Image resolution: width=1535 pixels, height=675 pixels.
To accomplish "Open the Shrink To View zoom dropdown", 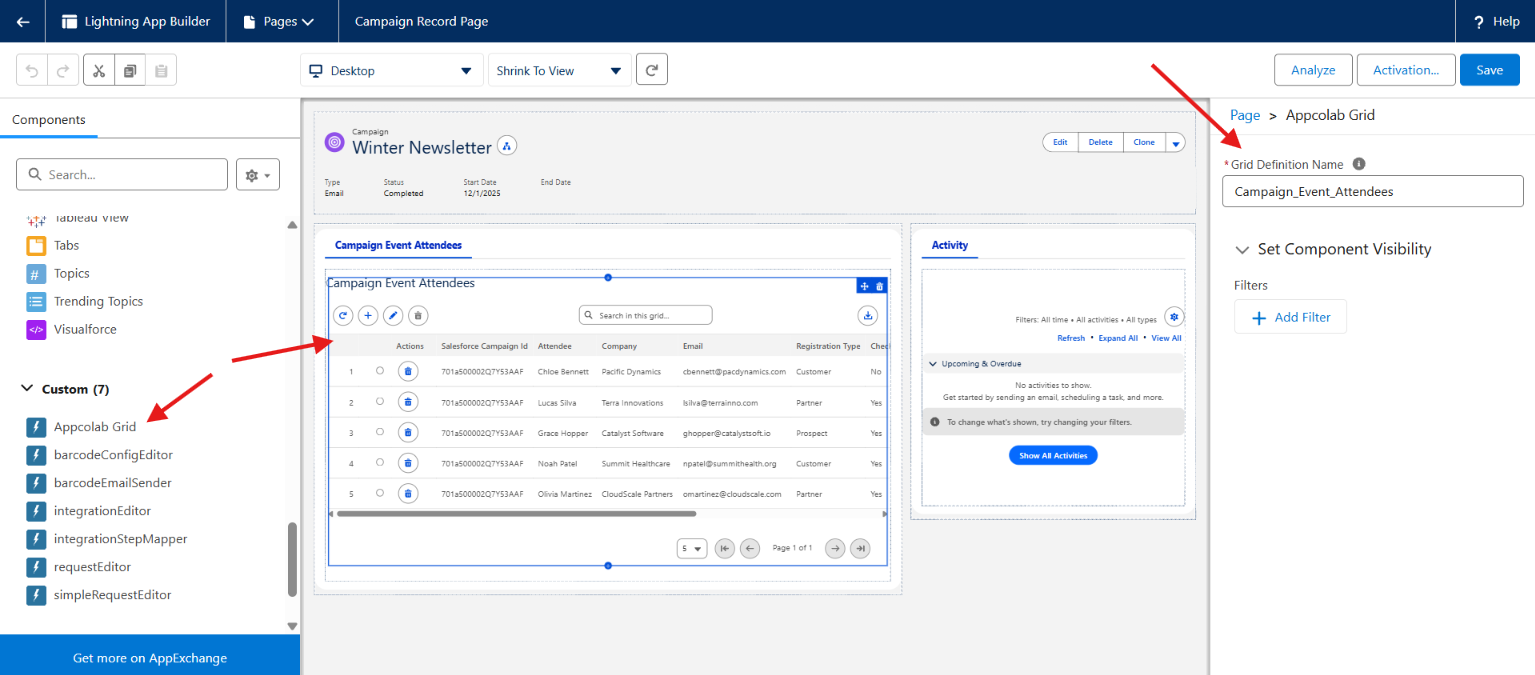I will [x=560, y=71].
